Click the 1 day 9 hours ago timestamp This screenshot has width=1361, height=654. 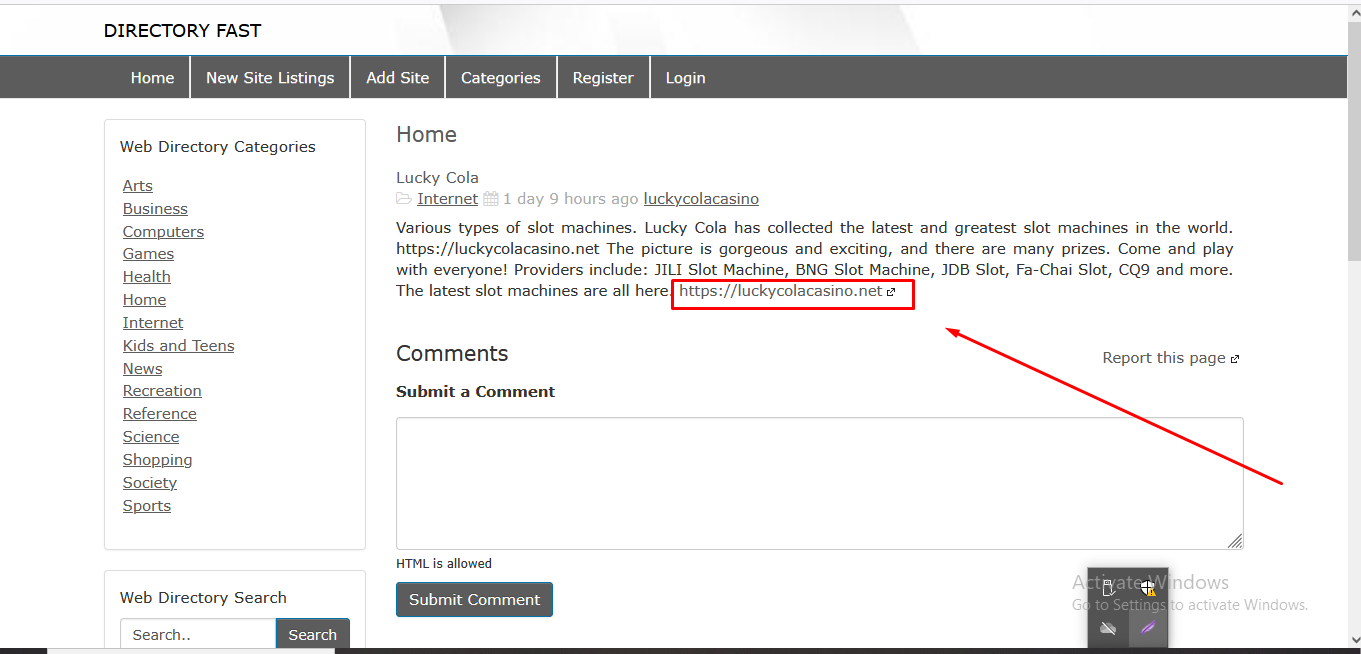570,199
